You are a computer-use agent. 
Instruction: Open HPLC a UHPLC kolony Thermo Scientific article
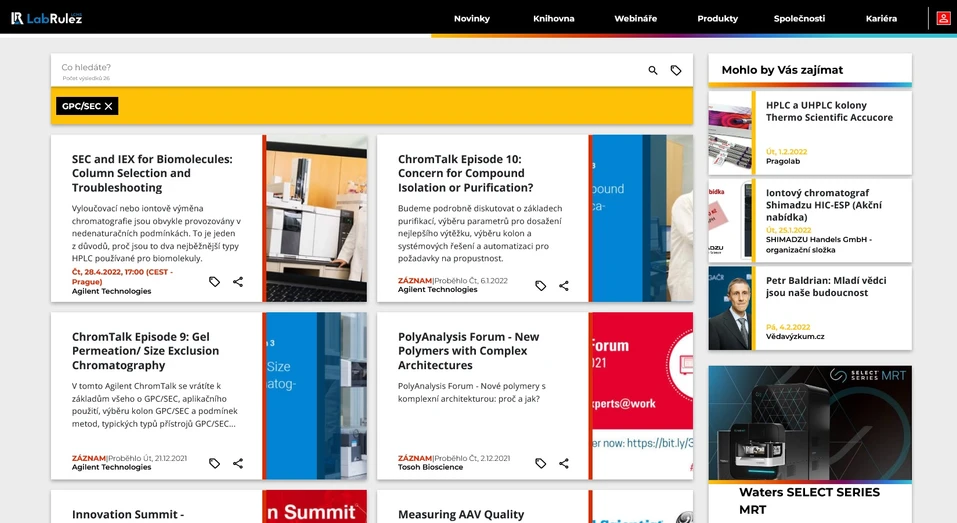pos(829,111)
